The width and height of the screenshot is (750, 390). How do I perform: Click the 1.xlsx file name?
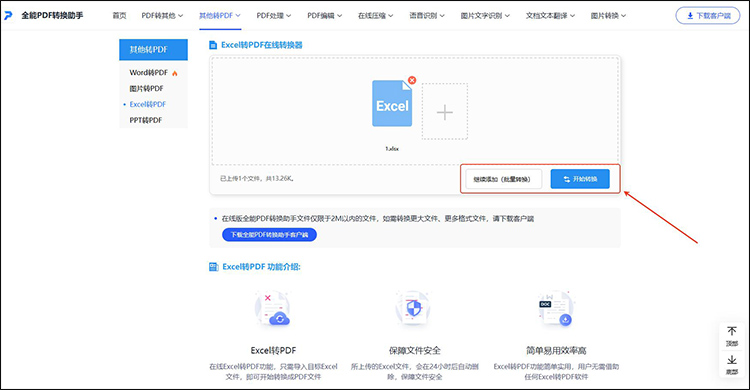(392, 149)
